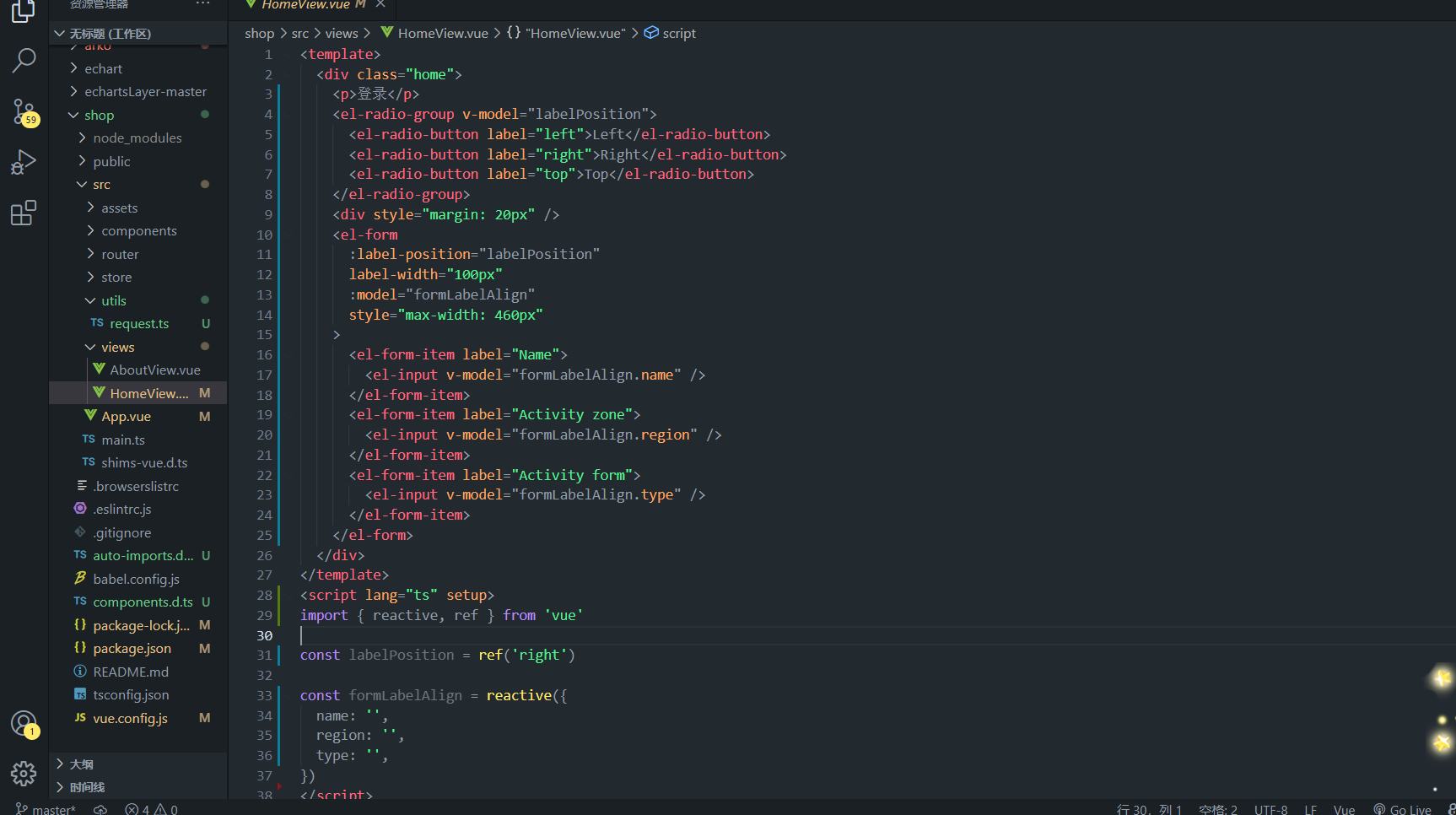This screenshot has width=1456, height=815.
Task: Open components.d.ts file
Action: 139,602
